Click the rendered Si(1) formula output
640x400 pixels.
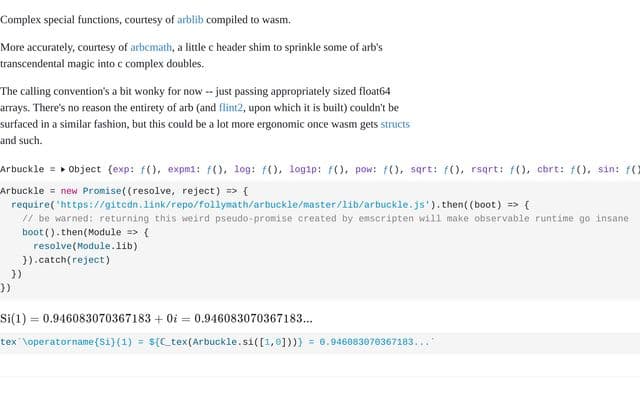coord(156,318)
